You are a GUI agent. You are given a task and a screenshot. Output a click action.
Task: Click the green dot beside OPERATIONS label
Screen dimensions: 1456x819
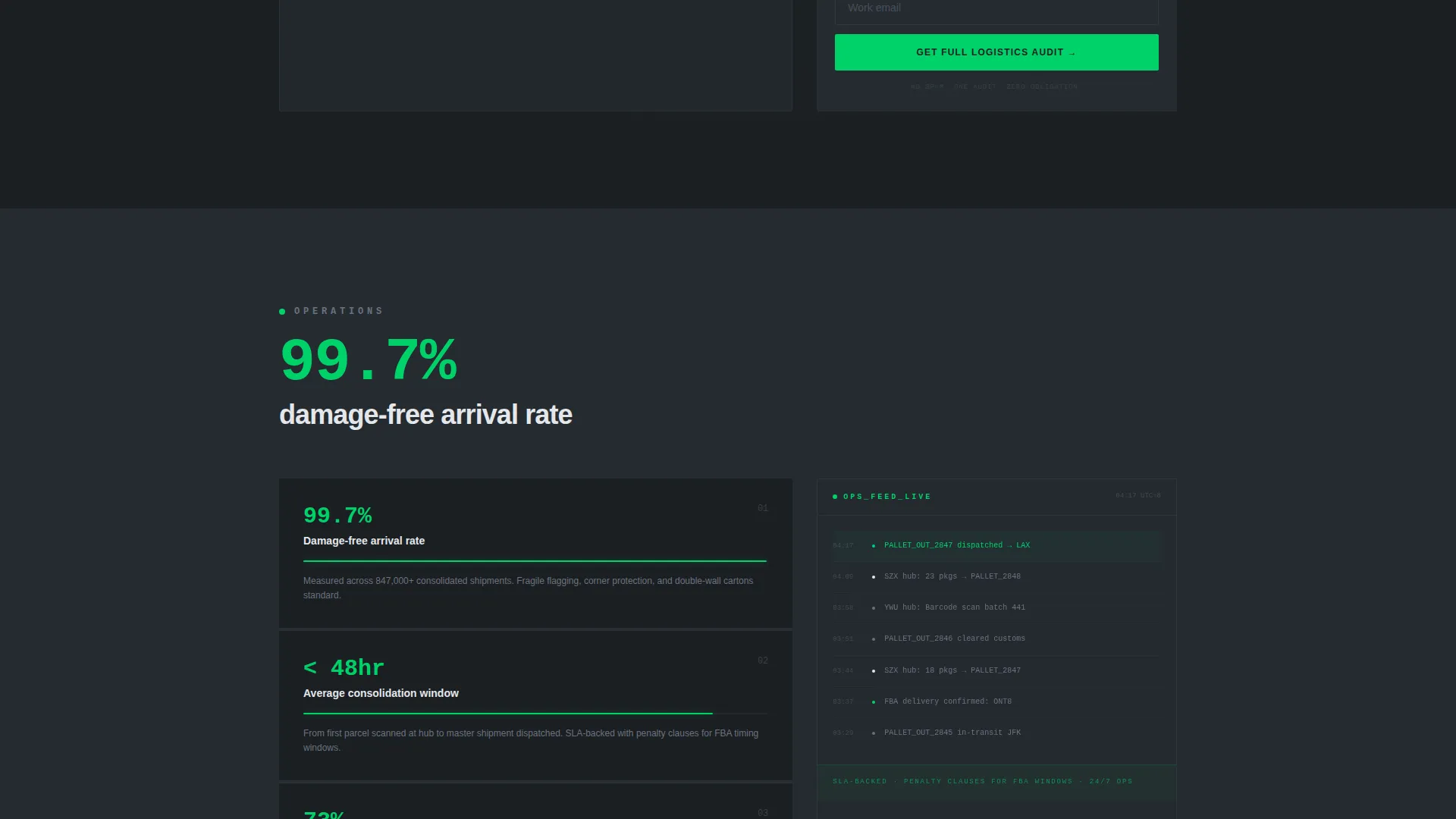click(x=282, y=312)
